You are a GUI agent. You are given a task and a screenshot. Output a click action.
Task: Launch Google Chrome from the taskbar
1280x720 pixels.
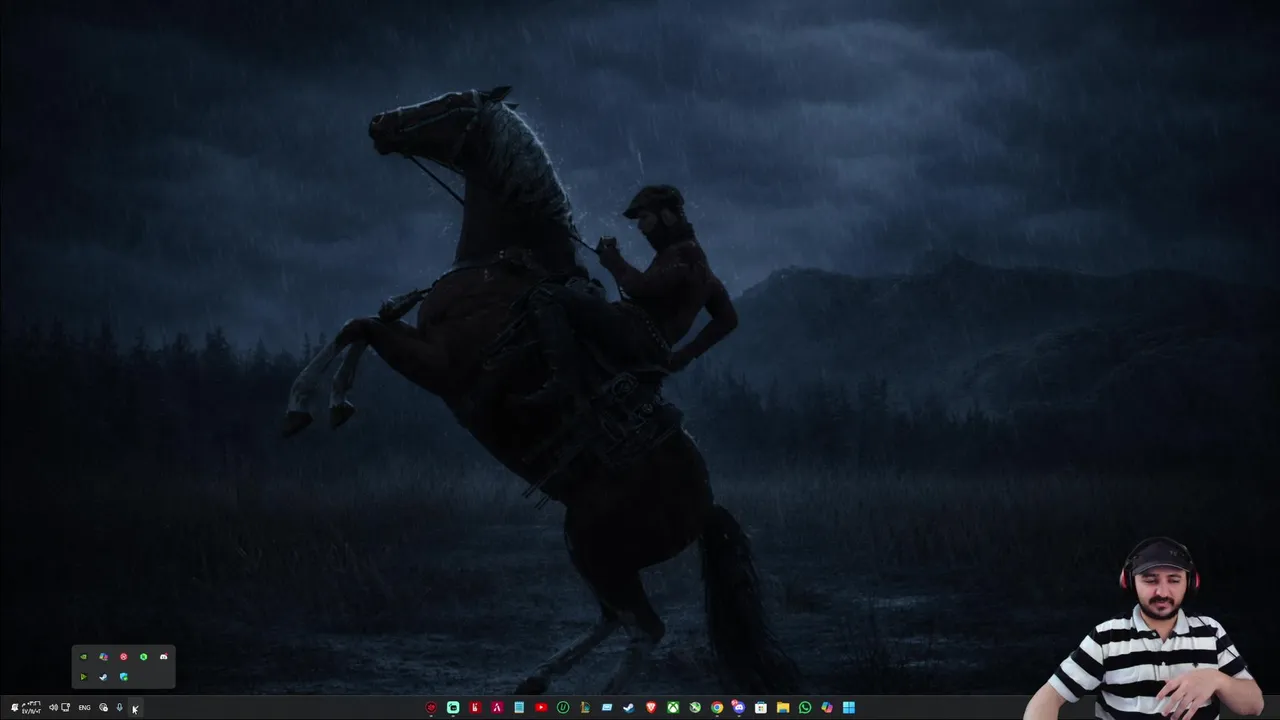717,707
